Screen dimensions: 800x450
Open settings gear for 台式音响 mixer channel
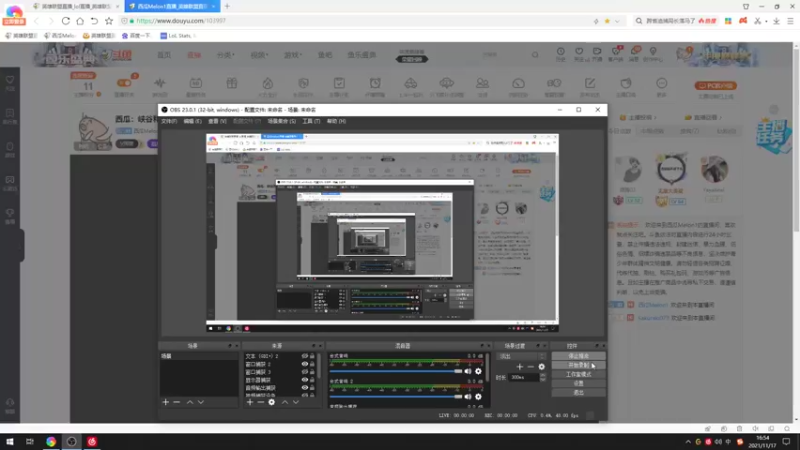click(478, 371)
